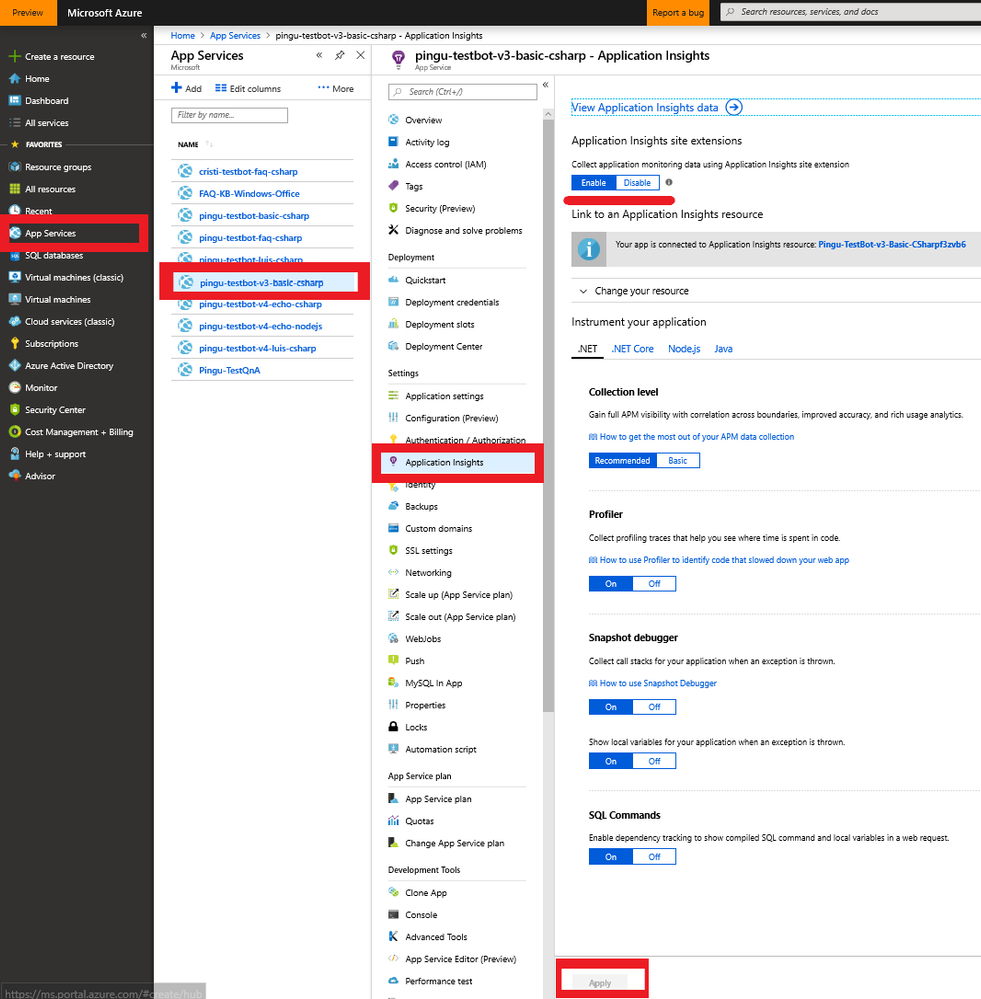This screenshot has height=999, width=981.
Task: Turn SQL Commands On
Action: (611, 857)
